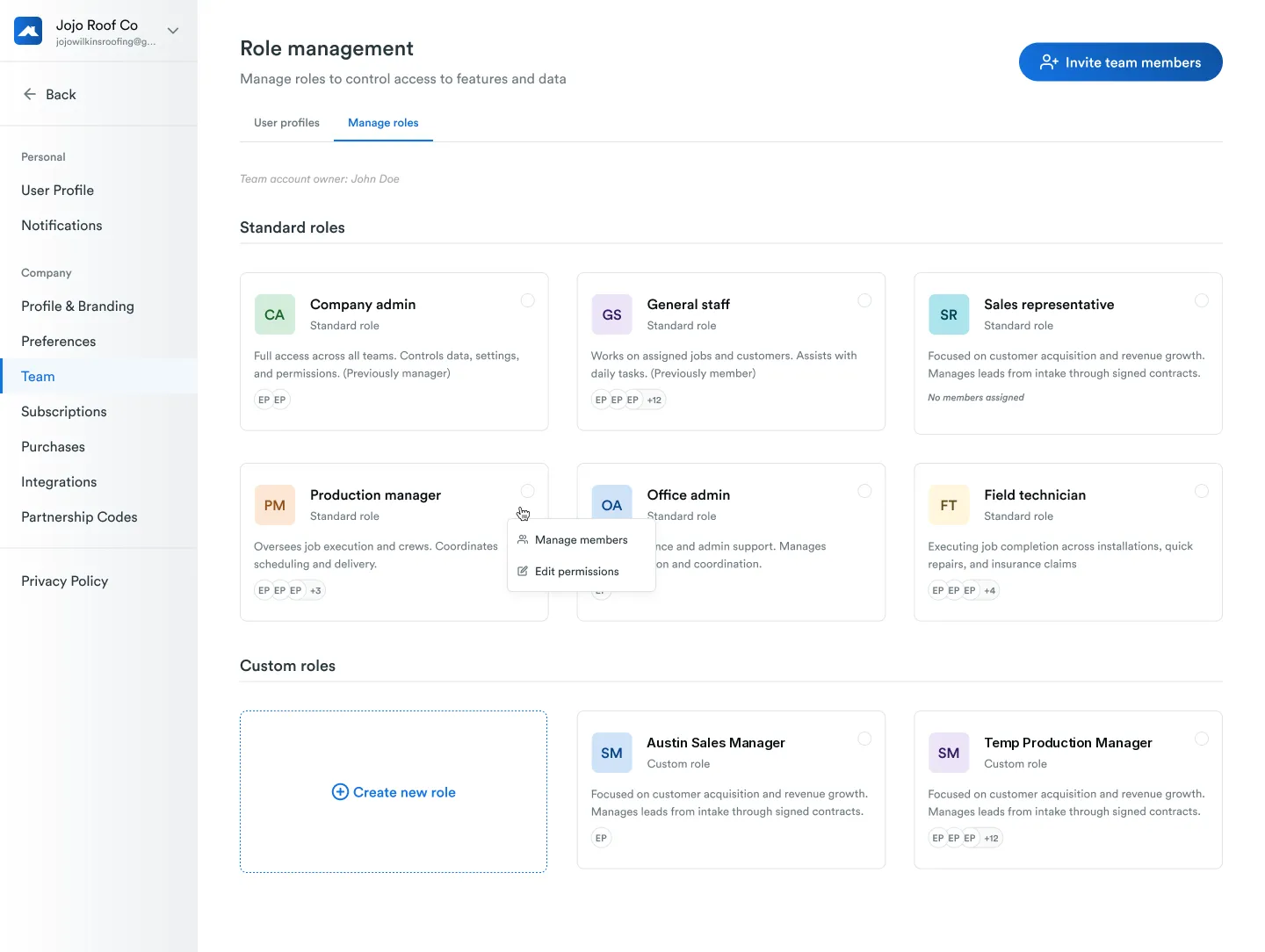Viewport: 1265px width, 952px height.
Task: Click the FT avatar on Field technician card
Action: pyautogui.click(x=949, y=505)
